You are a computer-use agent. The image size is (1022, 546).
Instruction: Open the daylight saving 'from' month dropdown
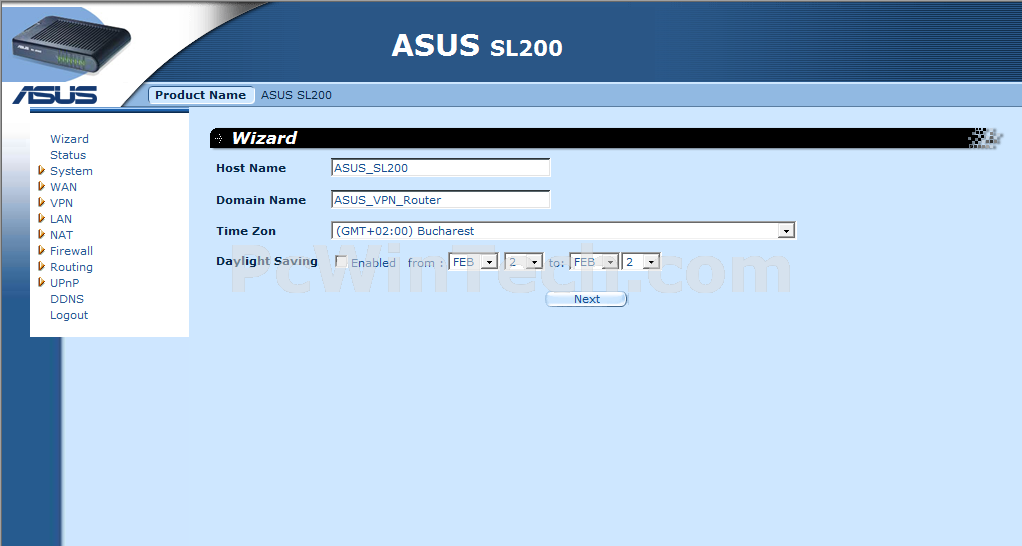(x=473, y=261)
